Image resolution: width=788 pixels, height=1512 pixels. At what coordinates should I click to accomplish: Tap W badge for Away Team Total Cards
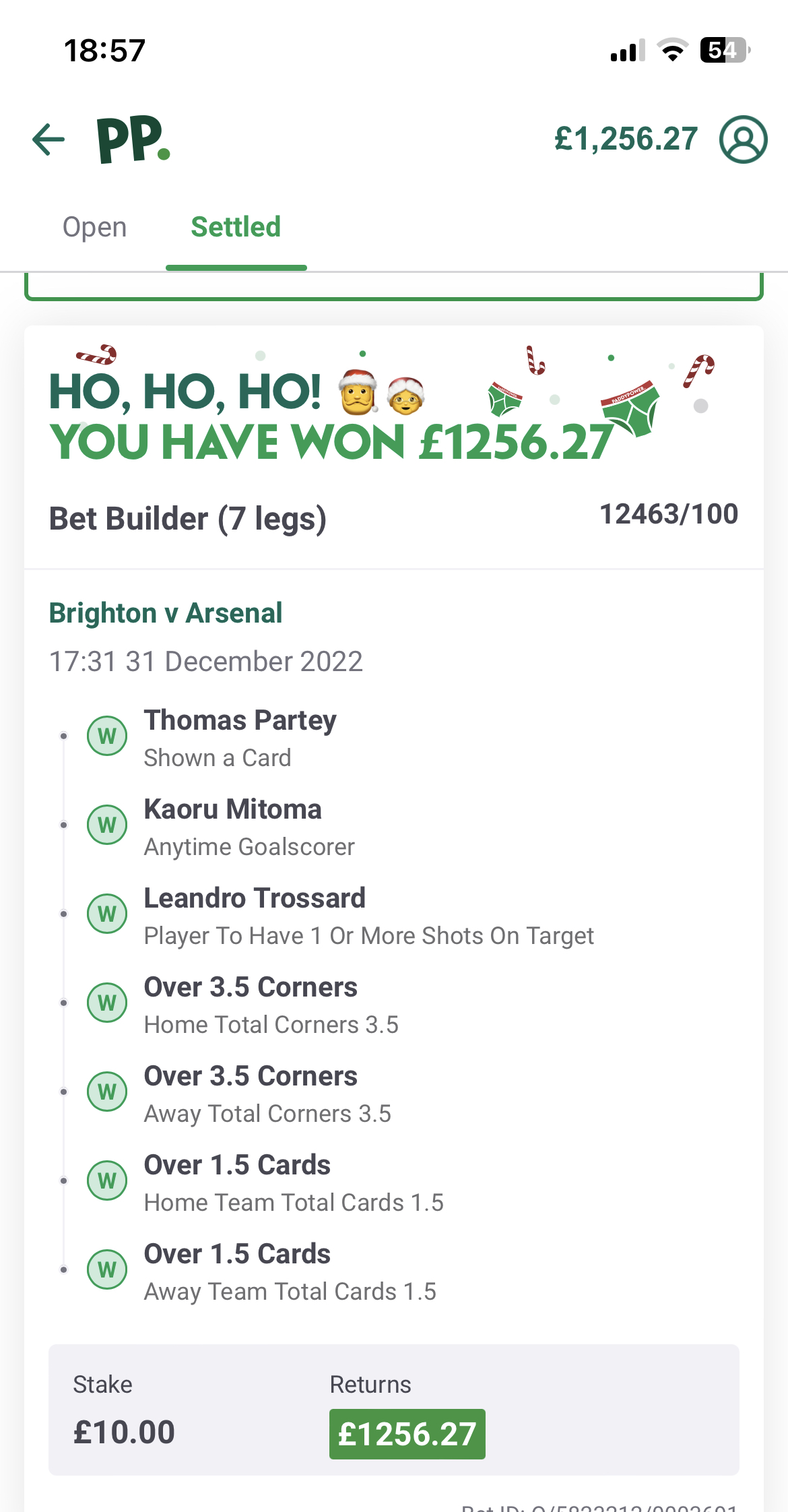tap(107, 1269)
